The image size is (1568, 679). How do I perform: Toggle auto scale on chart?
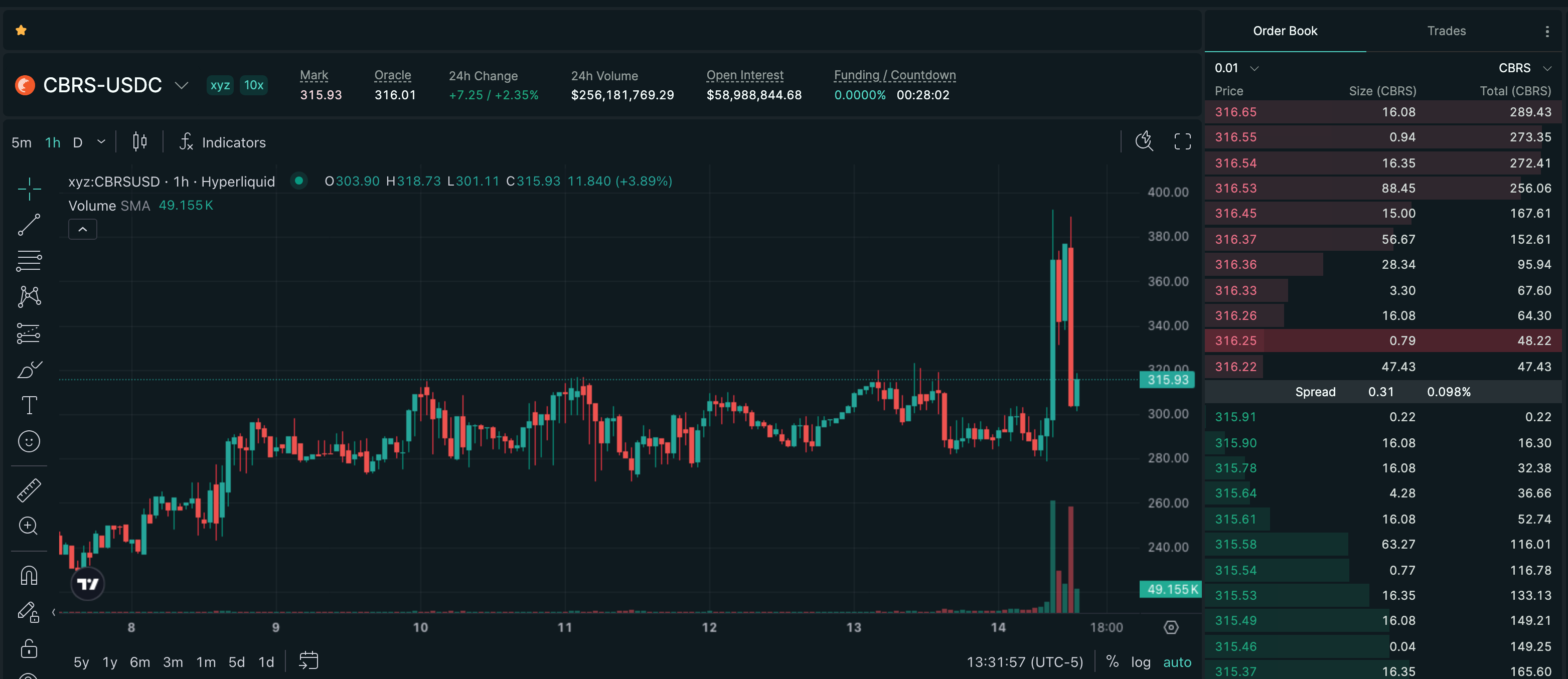coord(1177,662)
